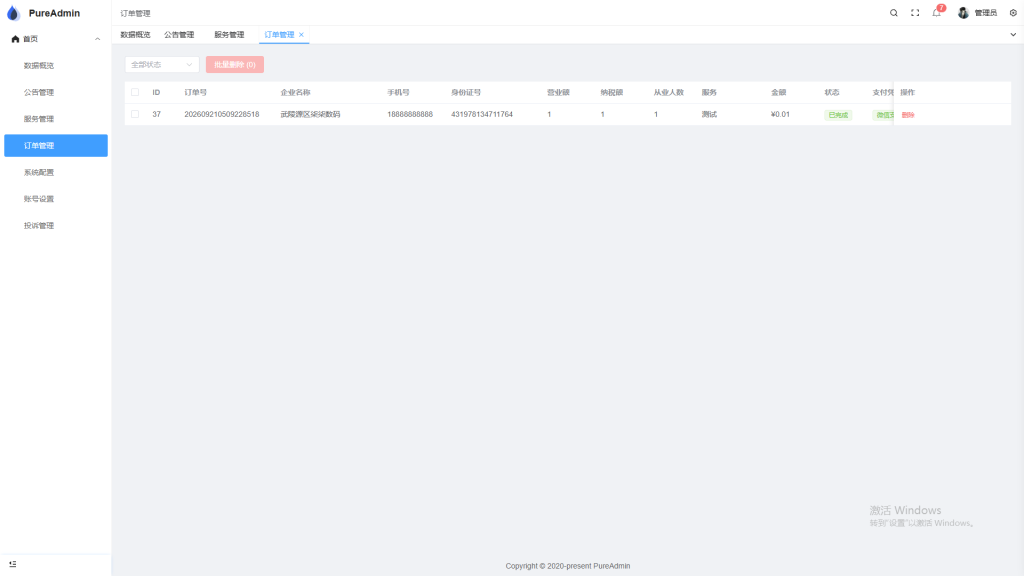1024x576 pixels.
Task: Click the ¥0.01 amount cell
Action: coord(780,114)
